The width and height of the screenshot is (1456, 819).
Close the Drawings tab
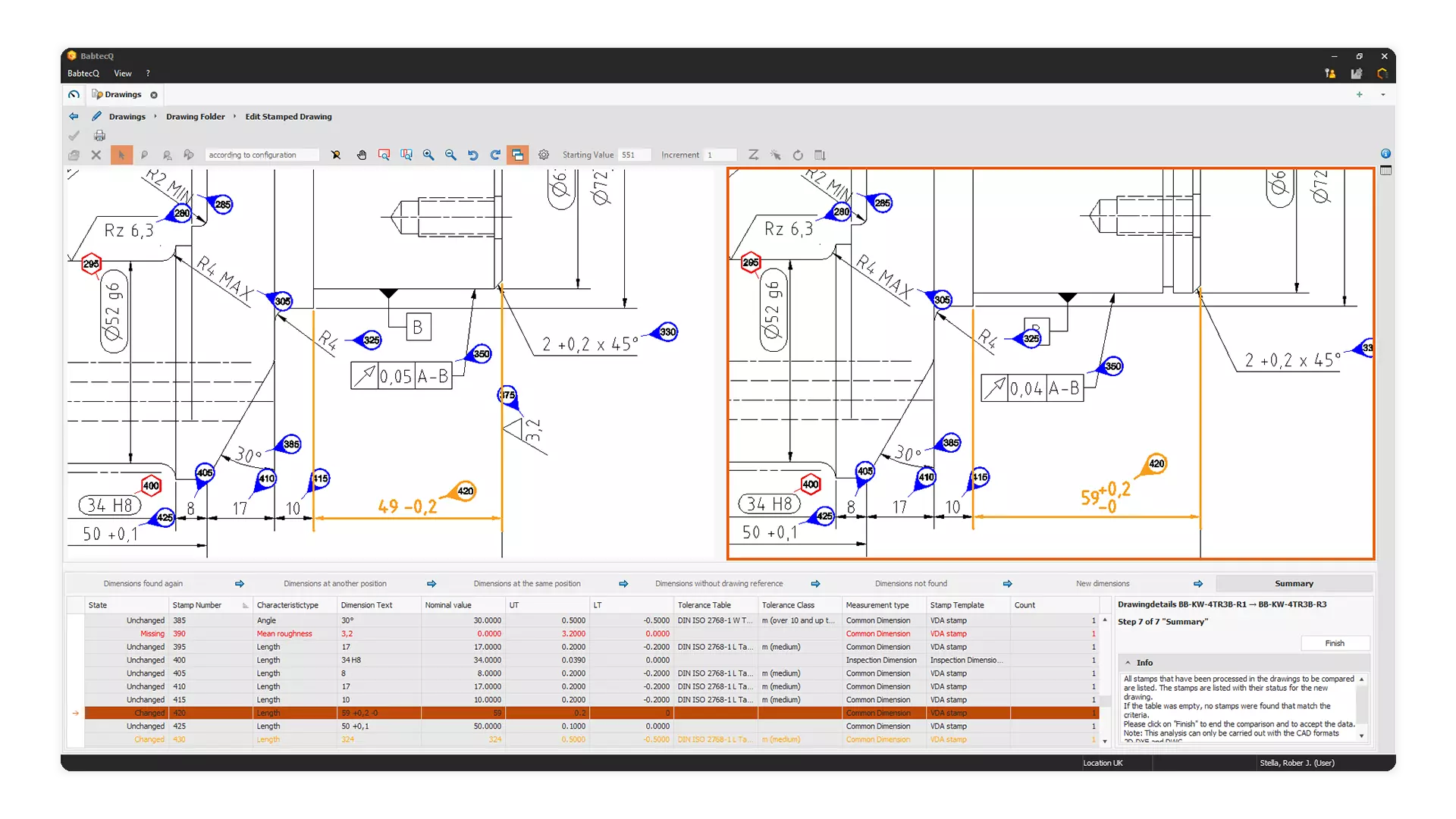pyautogui.click(x=154, y=95)
